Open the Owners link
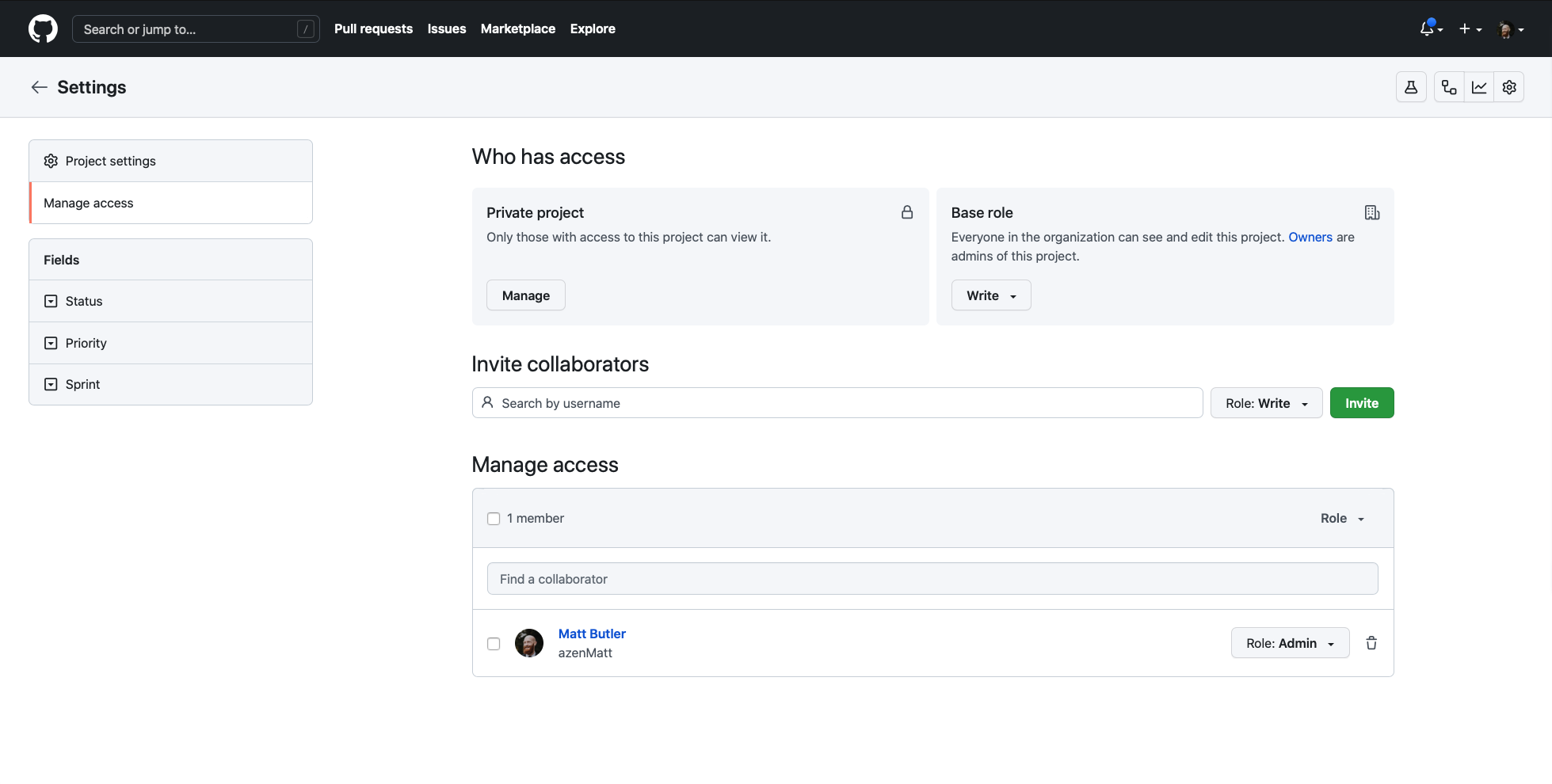1552x784 pixels. (1310, 237)
